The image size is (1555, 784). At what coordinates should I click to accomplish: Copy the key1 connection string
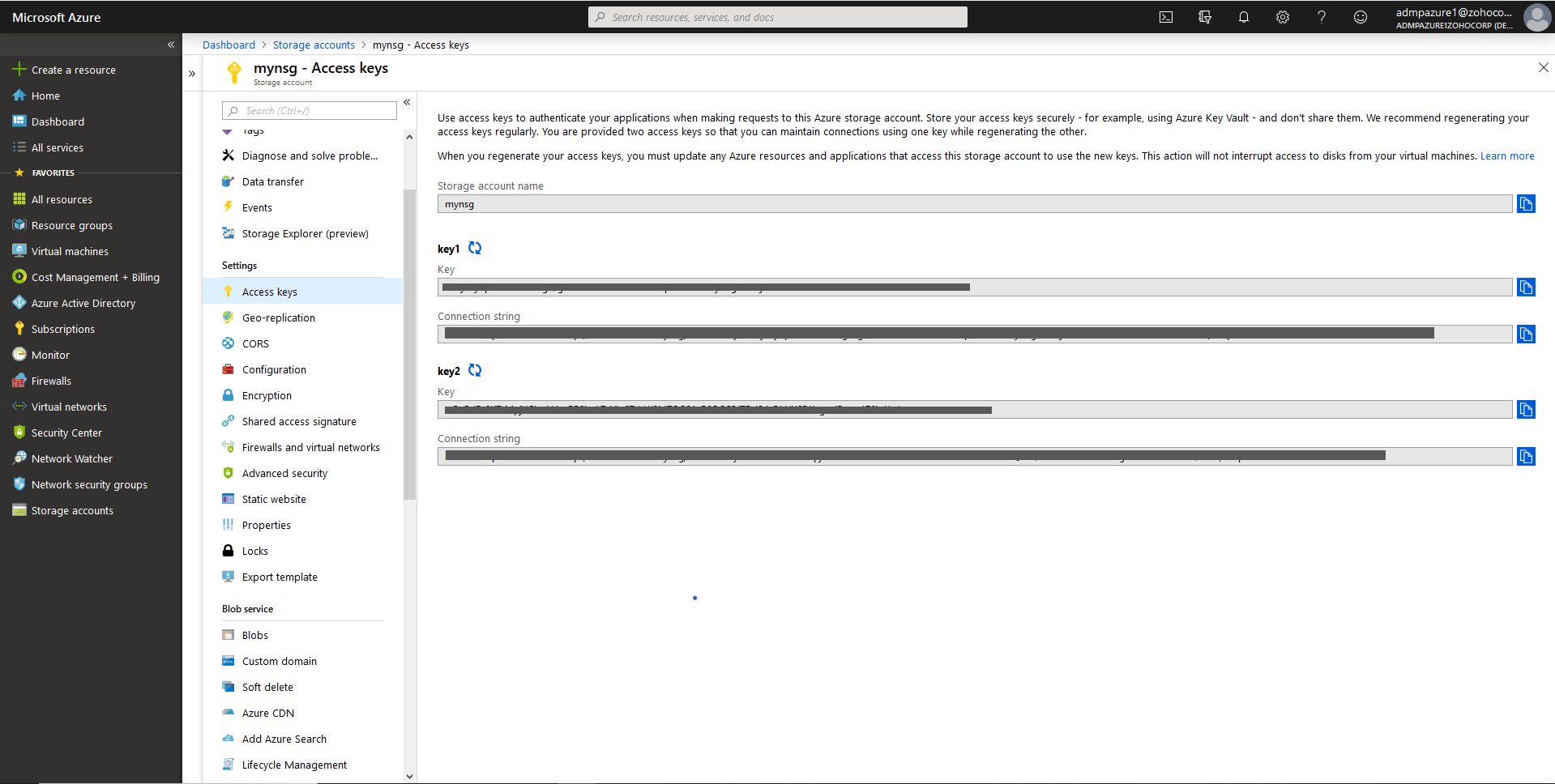click(x=1526, y=334)
